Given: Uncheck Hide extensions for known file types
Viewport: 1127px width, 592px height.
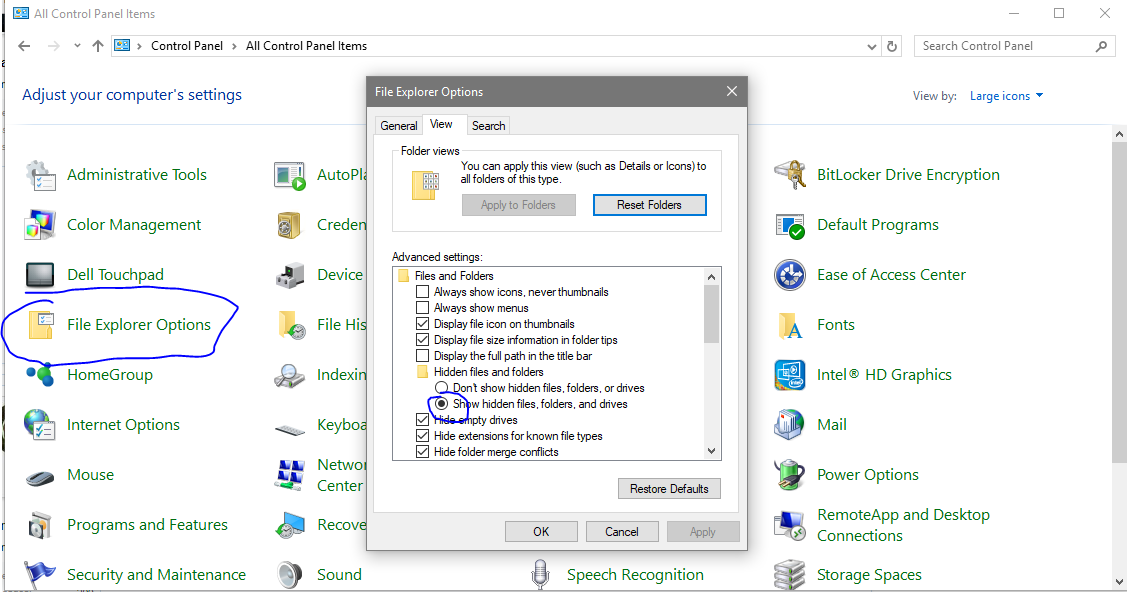Looking at the screenshot, I should (x=423, y=436).
